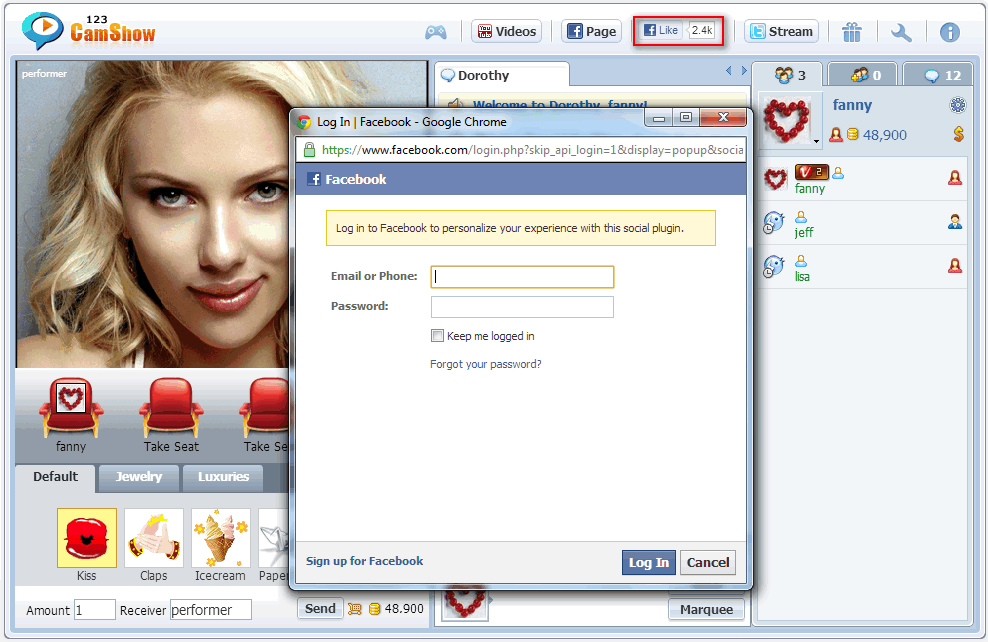Select the Icecream gift
988x642 pixels.
pos(221,538)
